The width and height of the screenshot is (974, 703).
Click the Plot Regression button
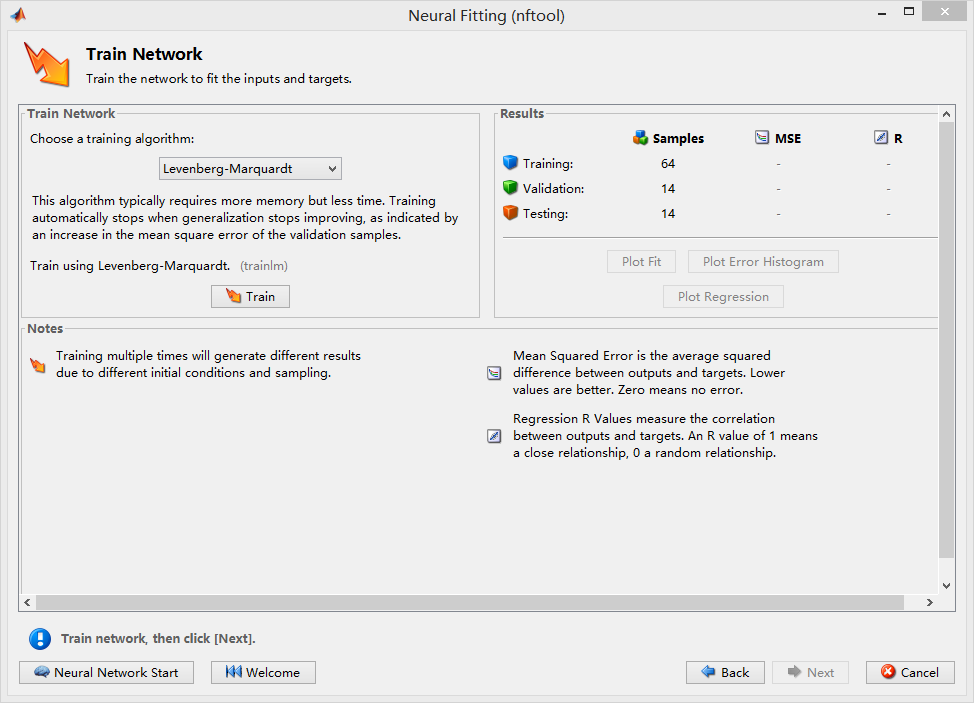click(723, 297)
